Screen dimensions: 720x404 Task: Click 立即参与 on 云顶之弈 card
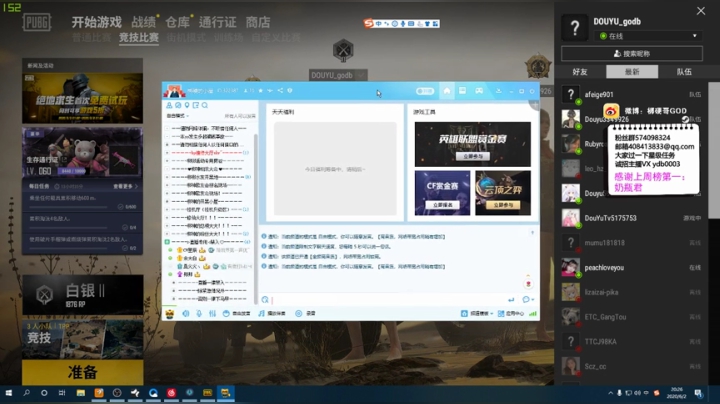[503, 205]
